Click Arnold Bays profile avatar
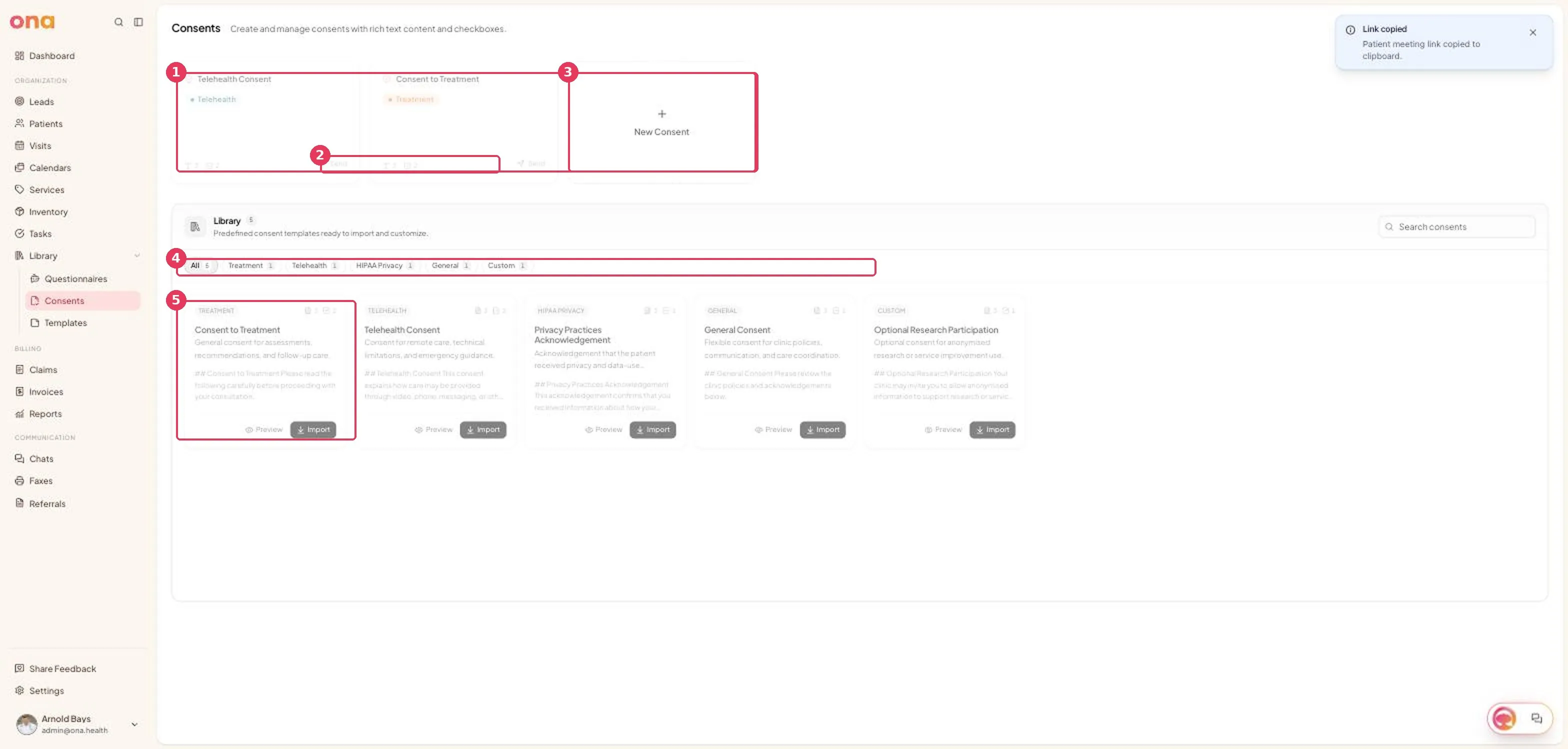This screenshot has height=749, width=1568. click(x=26, y=724)
